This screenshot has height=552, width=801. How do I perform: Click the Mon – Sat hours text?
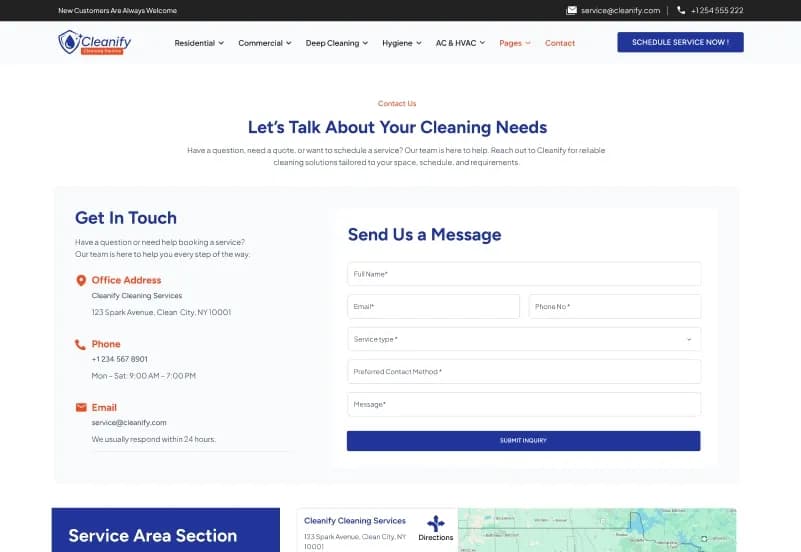tap(144, 376)
